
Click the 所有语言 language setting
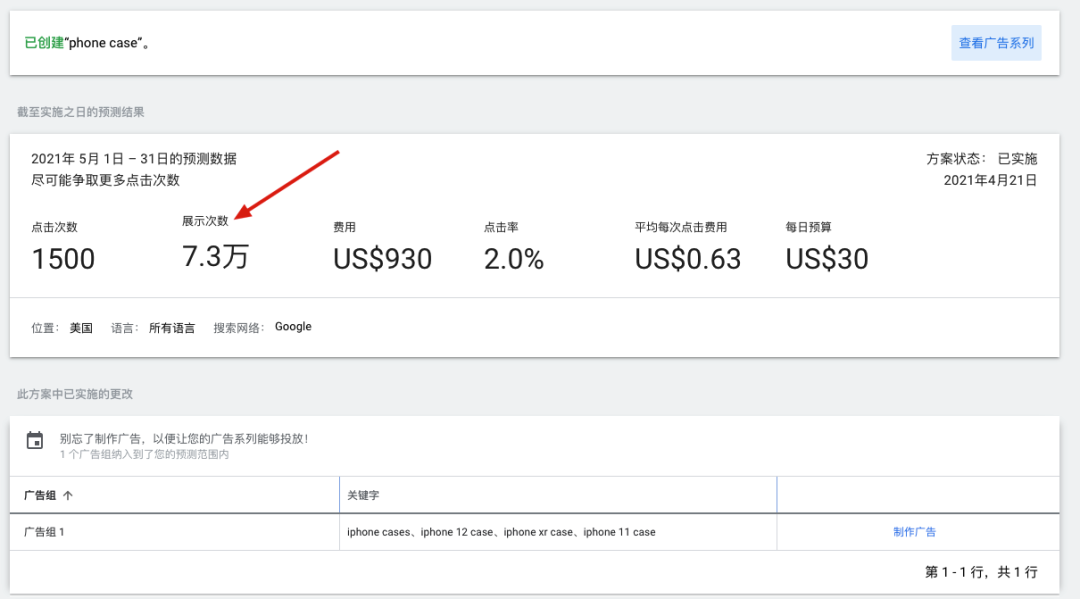(172, 327)
